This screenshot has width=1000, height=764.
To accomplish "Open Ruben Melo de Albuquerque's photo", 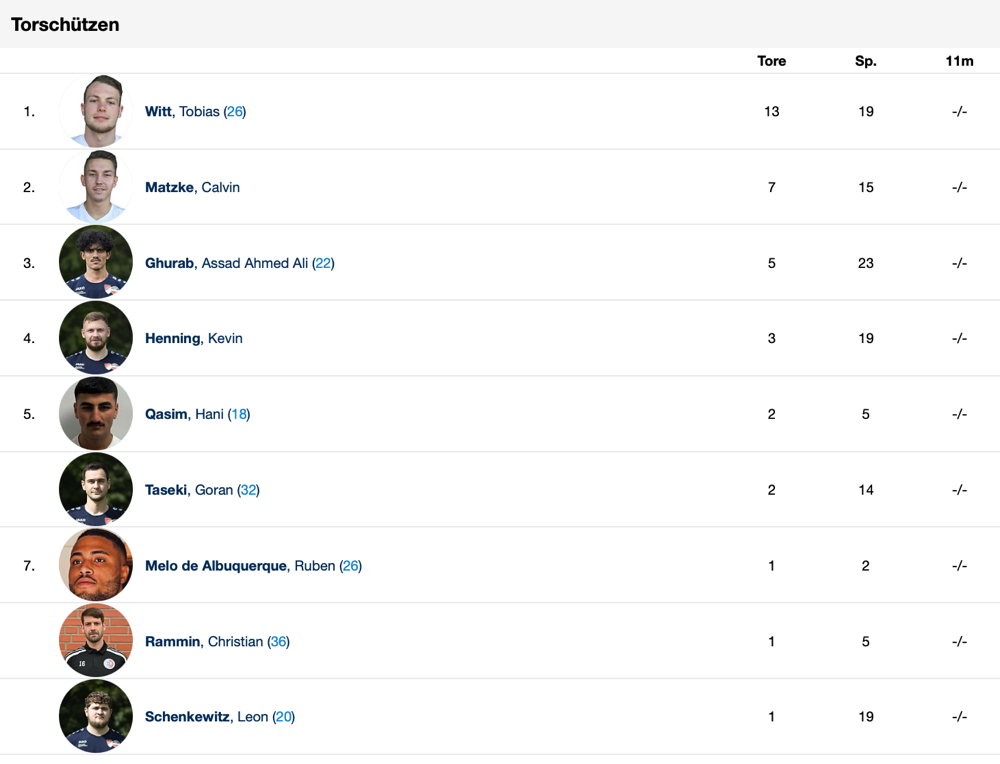I will [96, 566].
